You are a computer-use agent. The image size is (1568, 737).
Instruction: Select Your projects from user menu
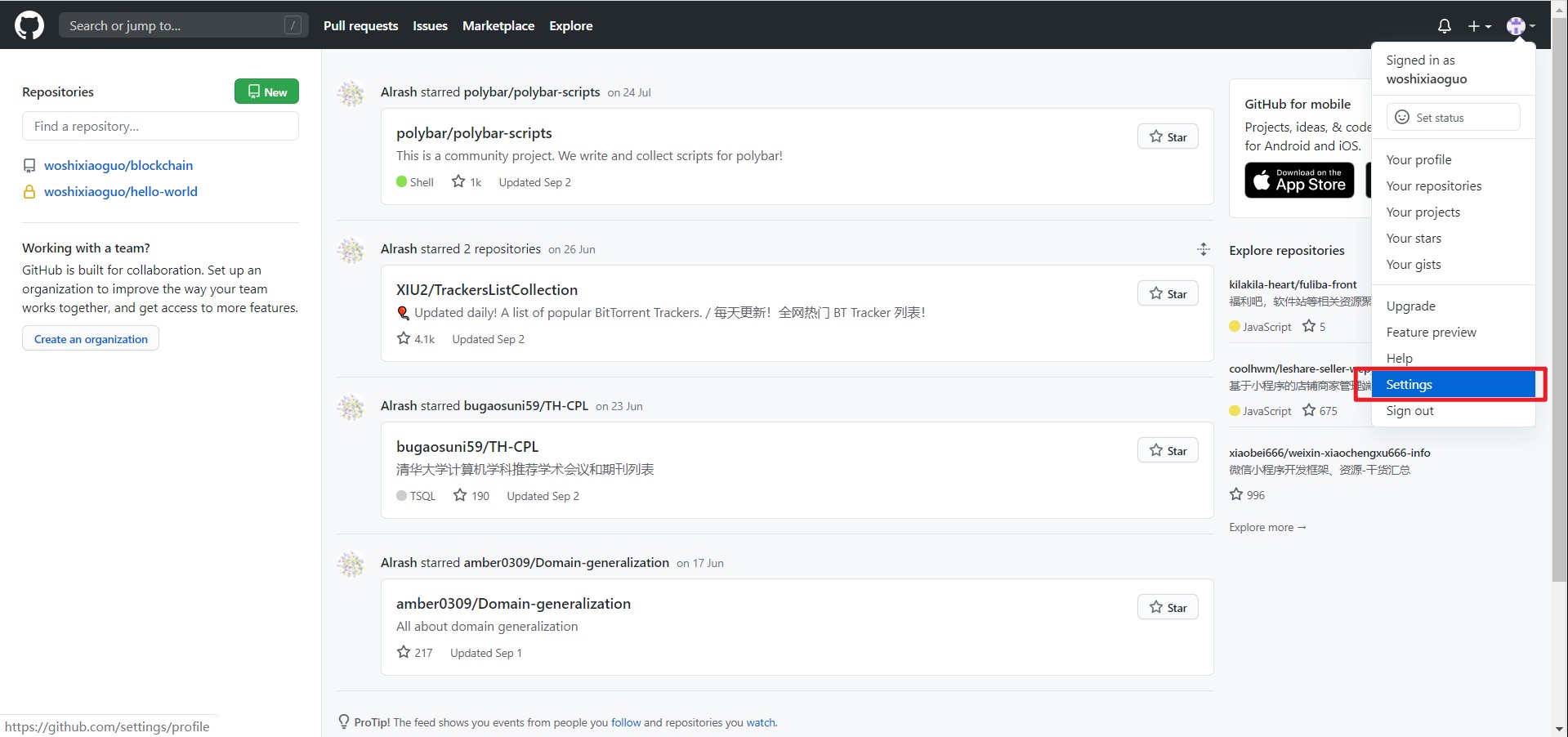point(1453,212)
